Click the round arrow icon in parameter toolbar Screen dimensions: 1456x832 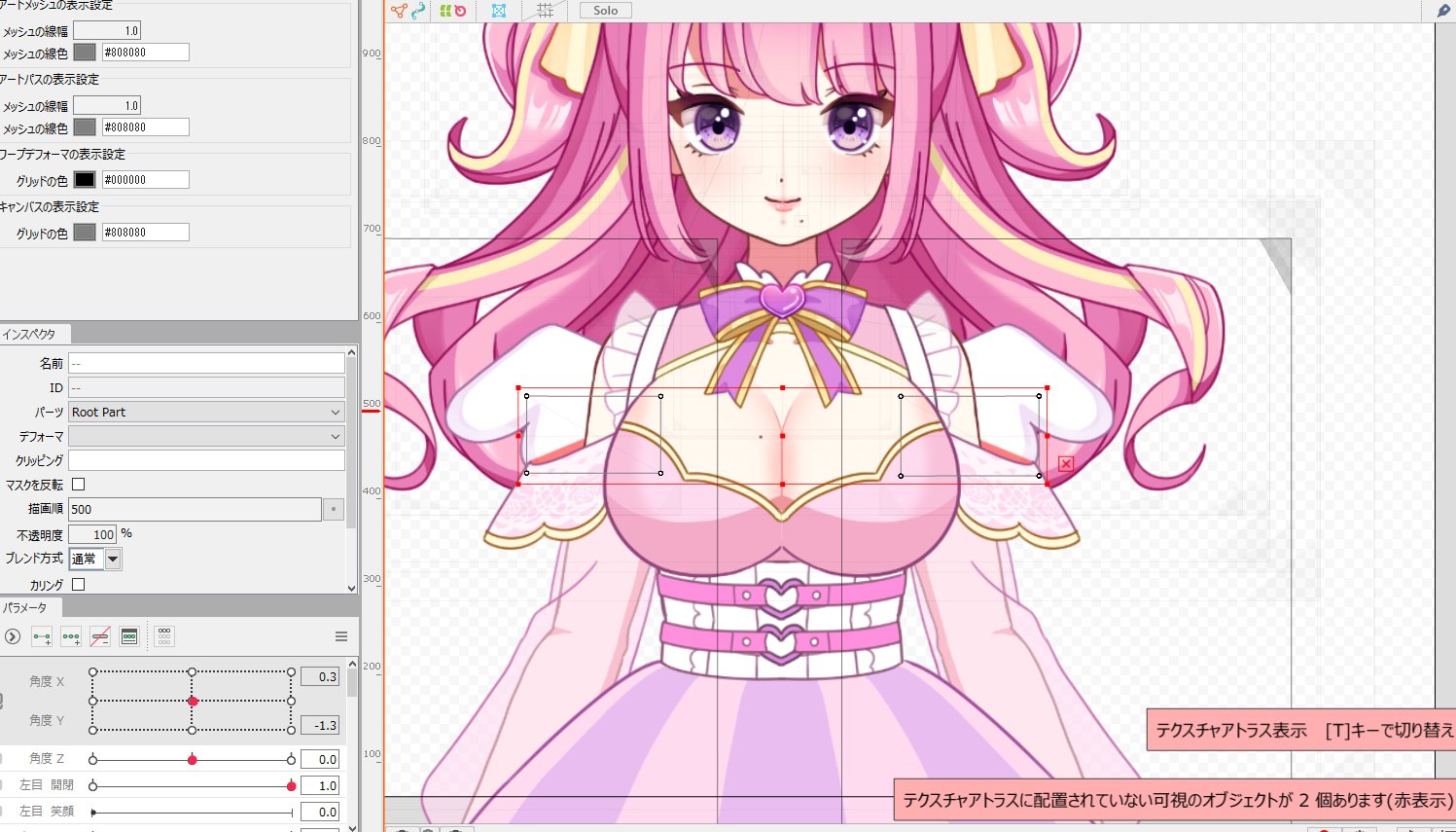tap(13, 636)
